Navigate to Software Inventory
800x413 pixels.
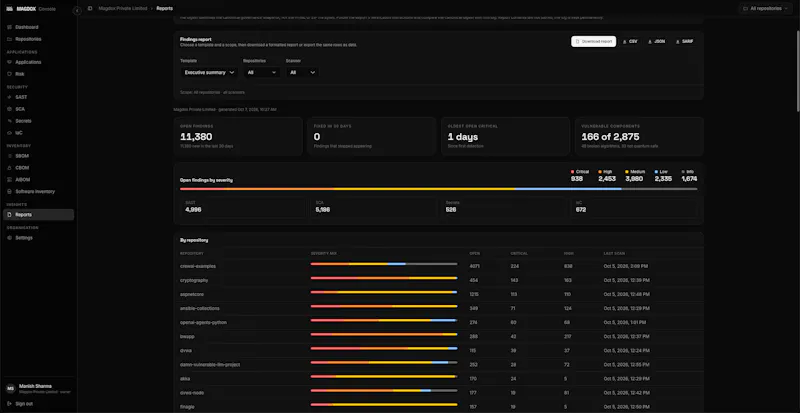(x=38, y=191)
